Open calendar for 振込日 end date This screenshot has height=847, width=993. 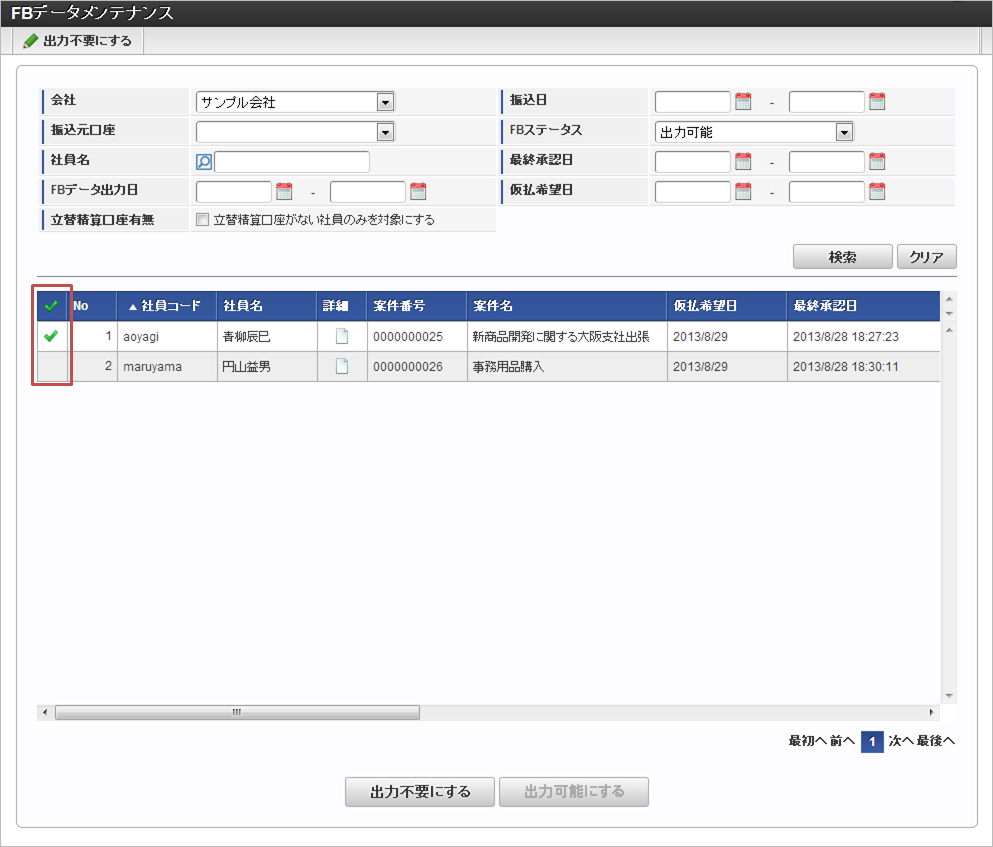pyautogui.click(x=877, y=101)
